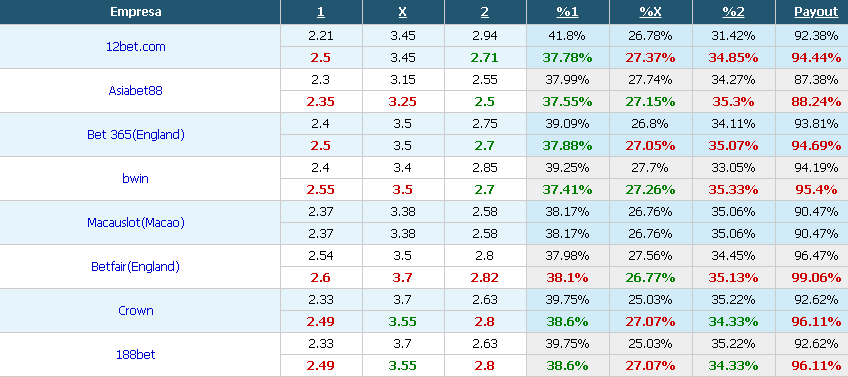848x377 pixels.
Task: Select Betfair's 99.06% payout cell
Action: pos(816,277)
